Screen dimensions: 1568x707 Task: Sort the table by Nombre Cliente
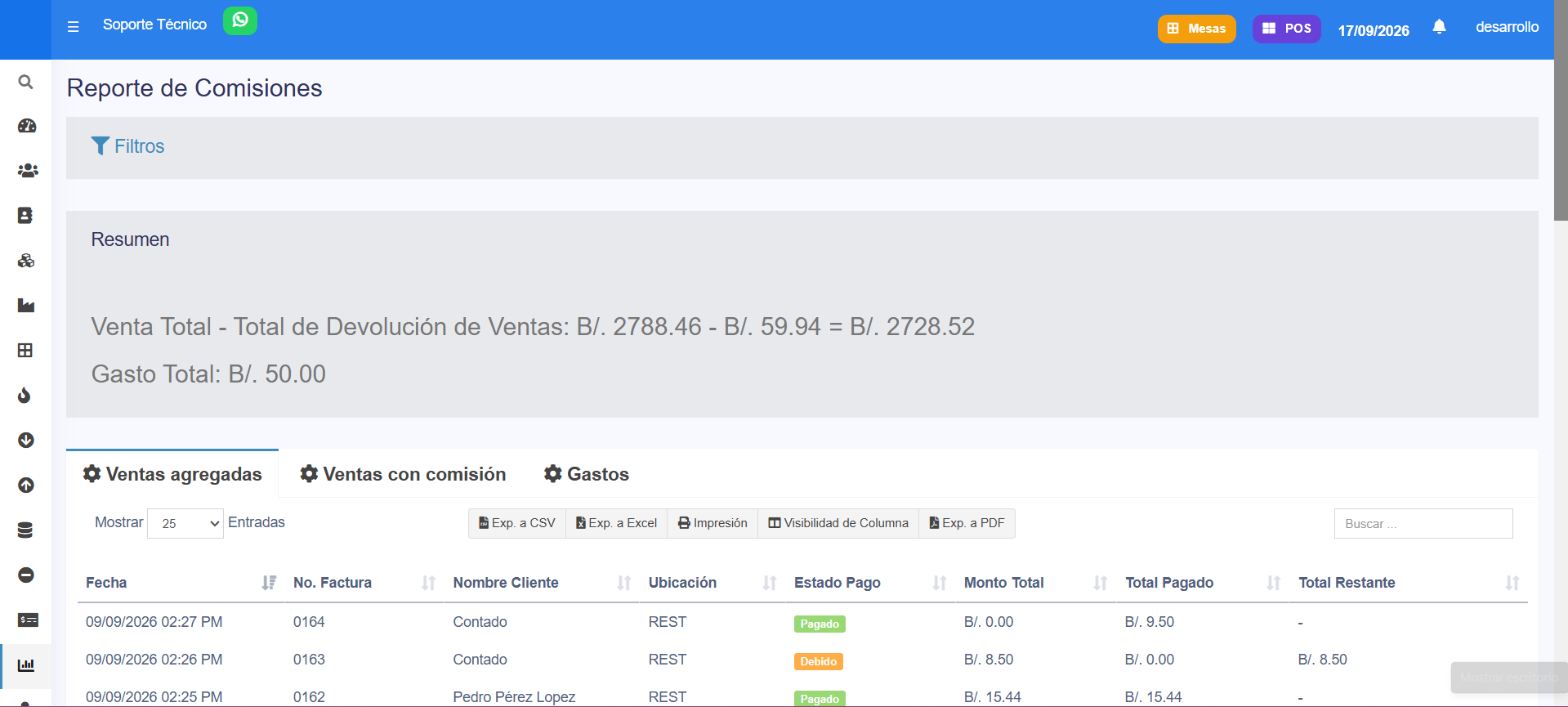click(x=542, y=583)
